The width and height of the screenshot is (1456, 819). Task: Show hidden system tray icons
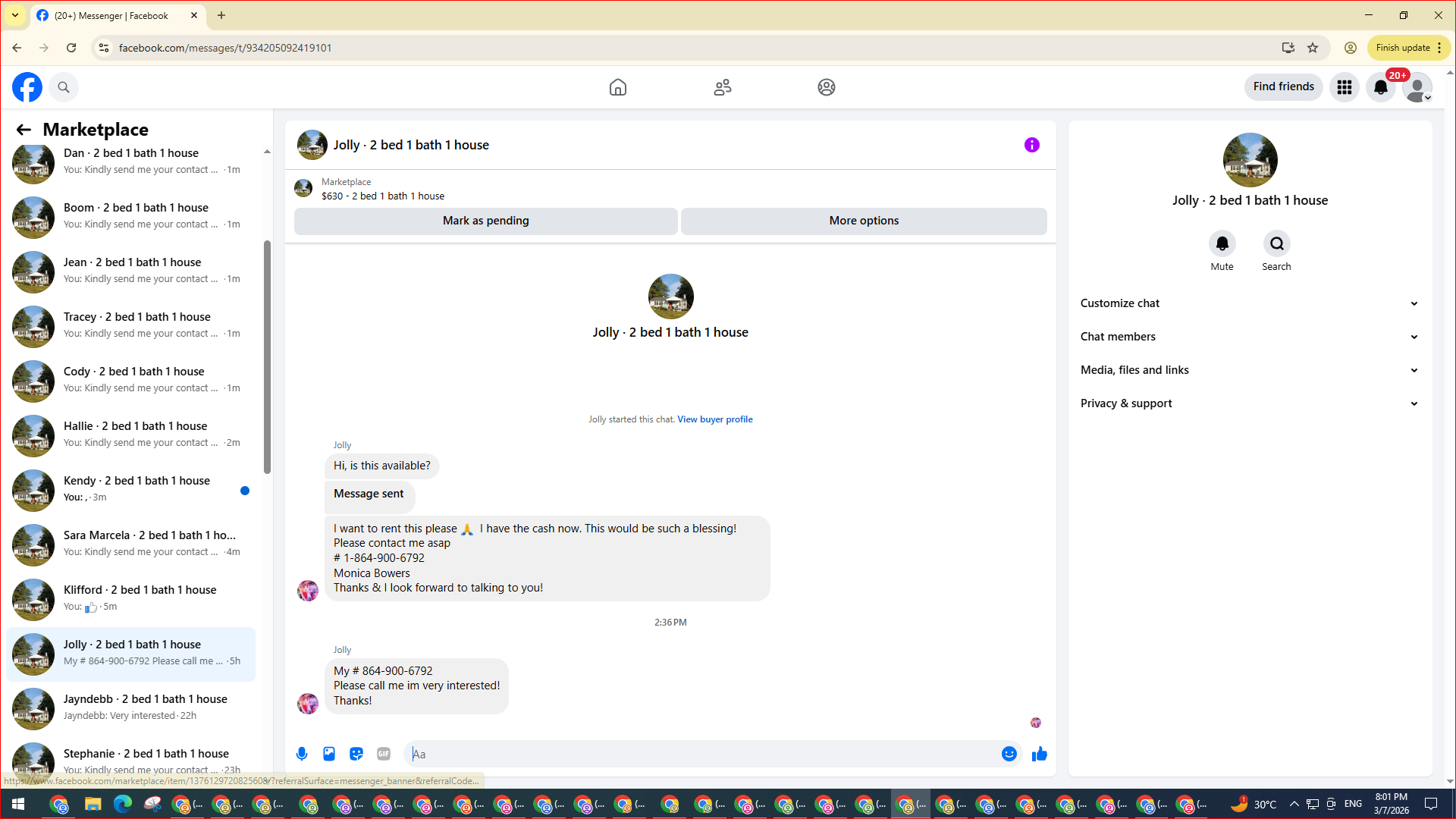pyautogui.click(x=1294, y=804)
